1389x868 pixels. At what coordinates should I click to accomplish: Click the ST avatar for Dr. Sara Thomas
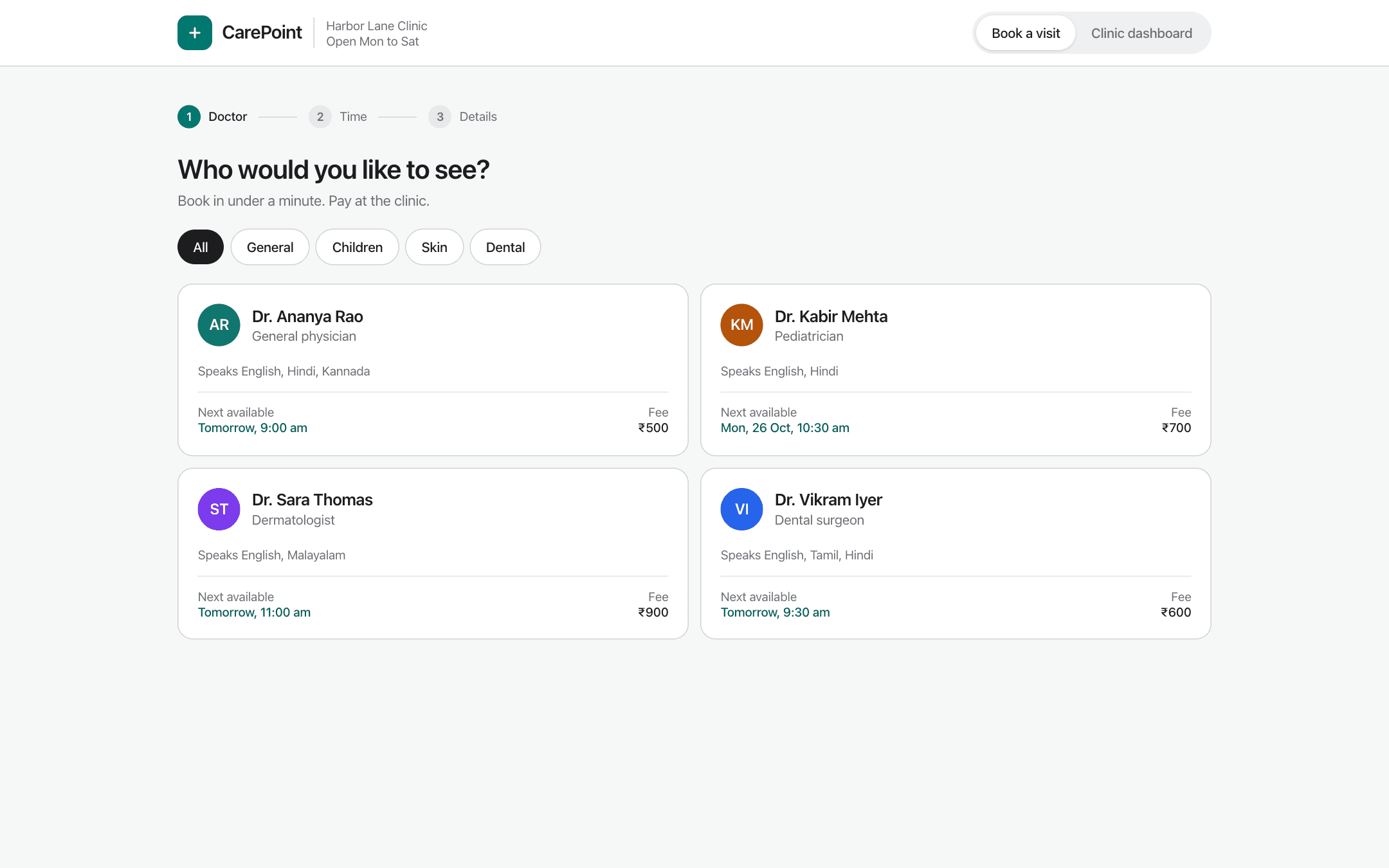(x=219, y=509)
